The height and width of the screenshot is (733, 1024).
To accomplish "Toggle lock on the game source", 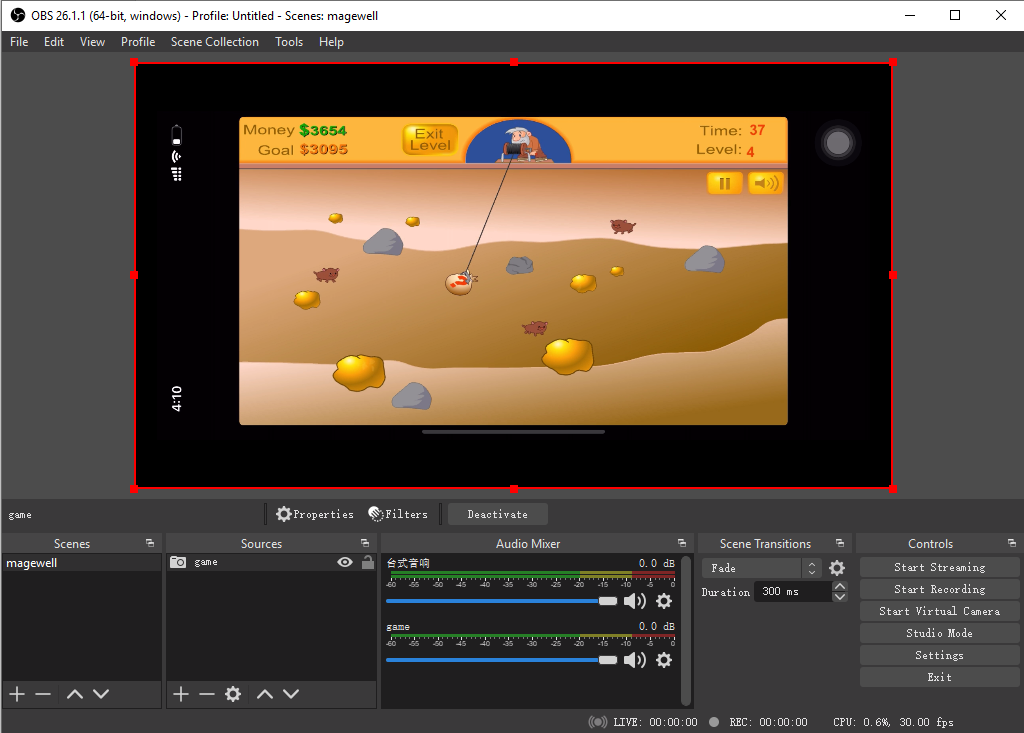I will coord(368,562).
